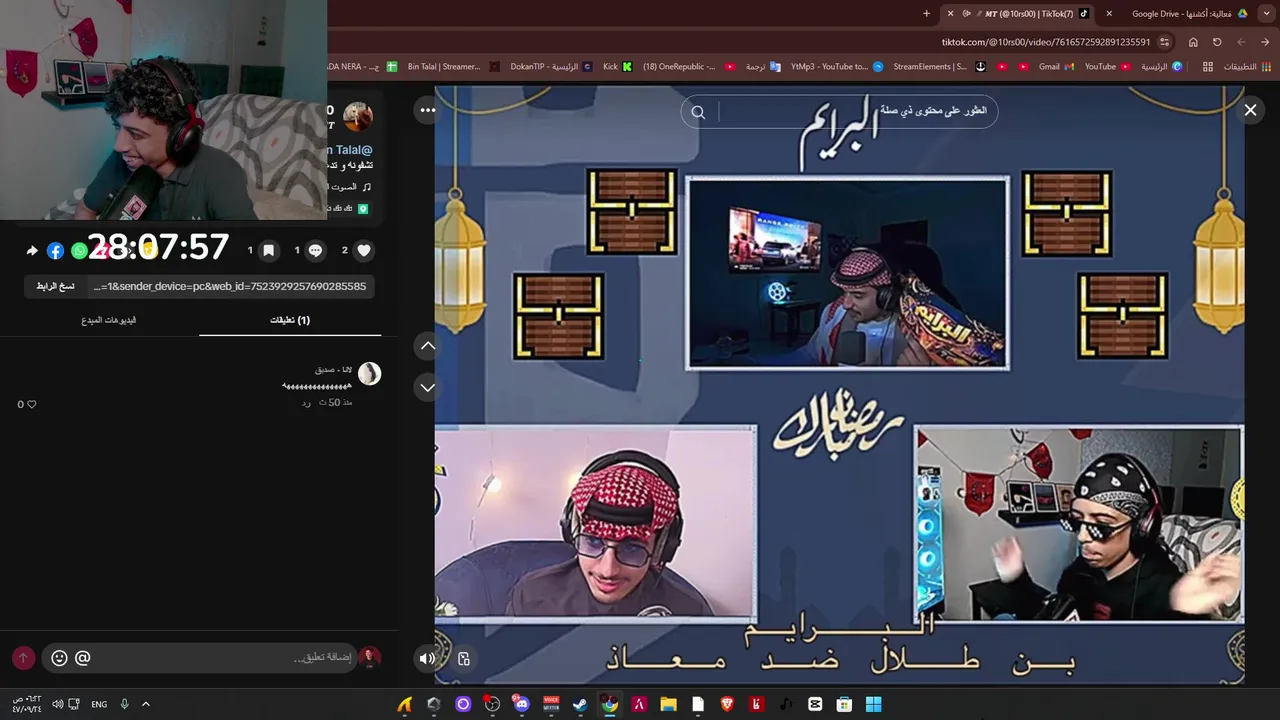Open the YtMp3 - YouTube to bookmark

tap(837, 67)
